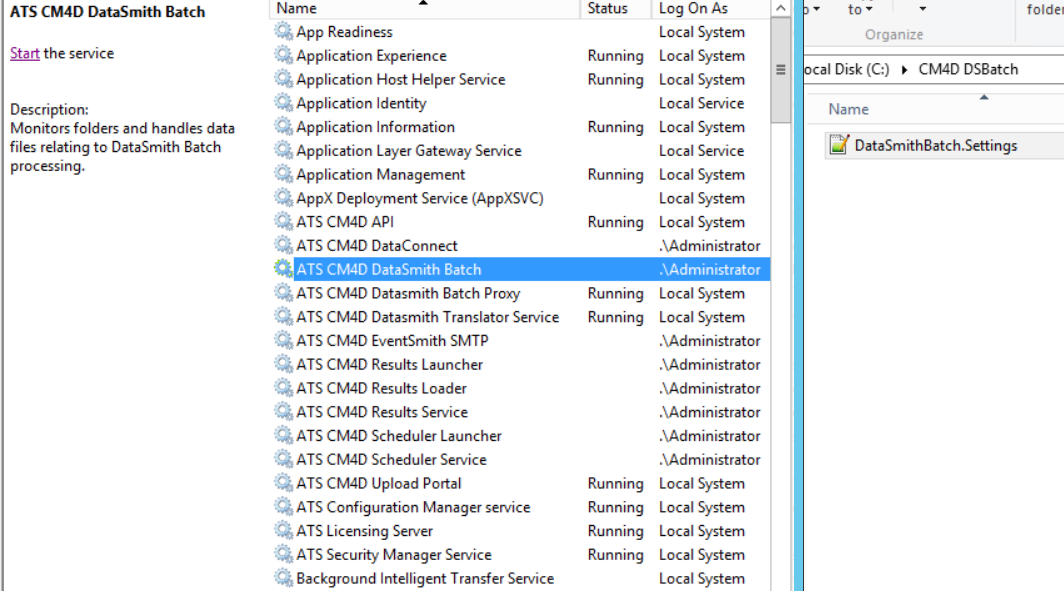The width and height of the screenshot is (1064, 591).
Task: Open the 'to' dropdown in Organize group
Action: 860,9
